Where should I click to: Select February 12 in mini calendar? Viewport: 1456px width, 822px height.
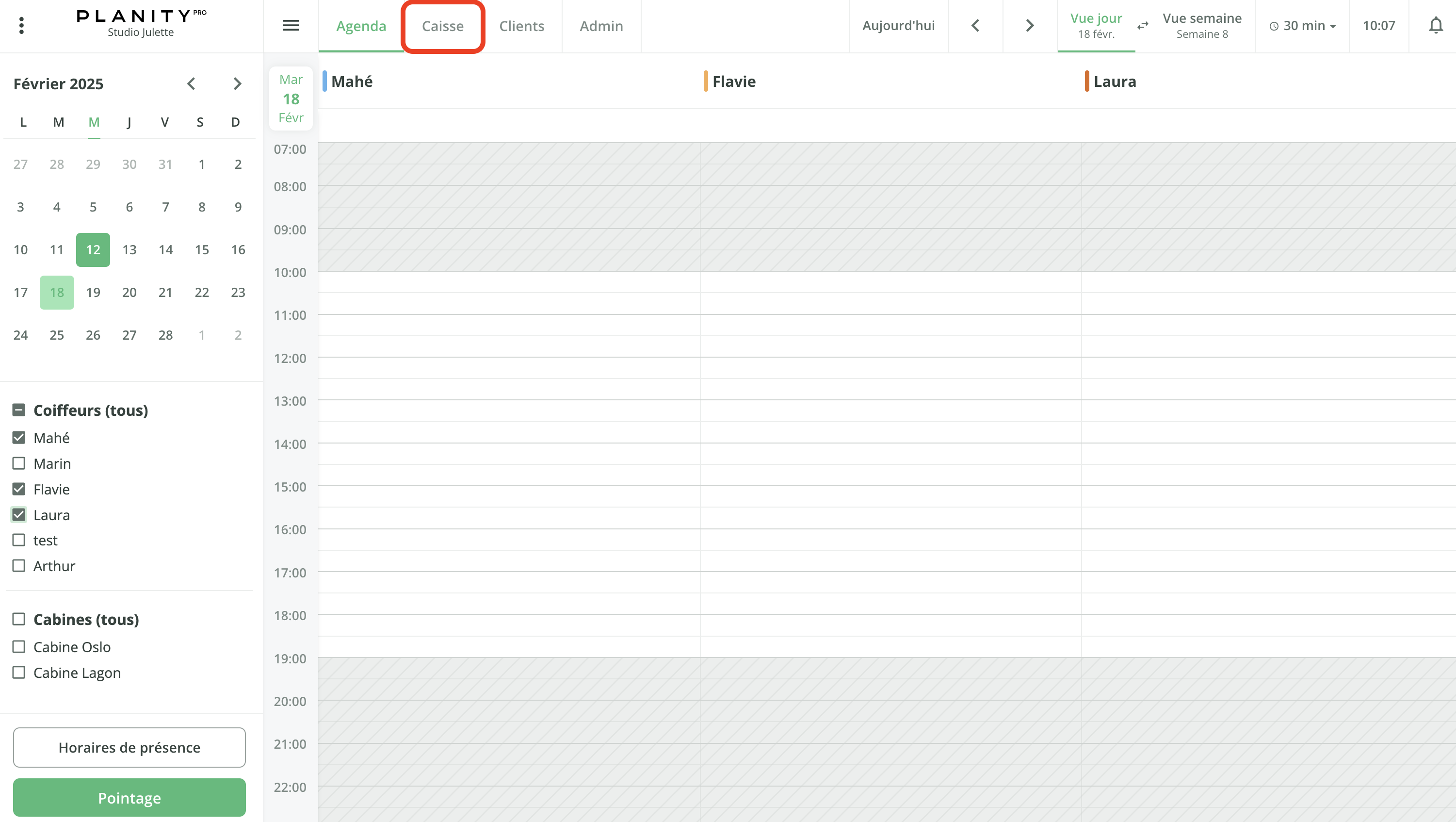(93, 249)
